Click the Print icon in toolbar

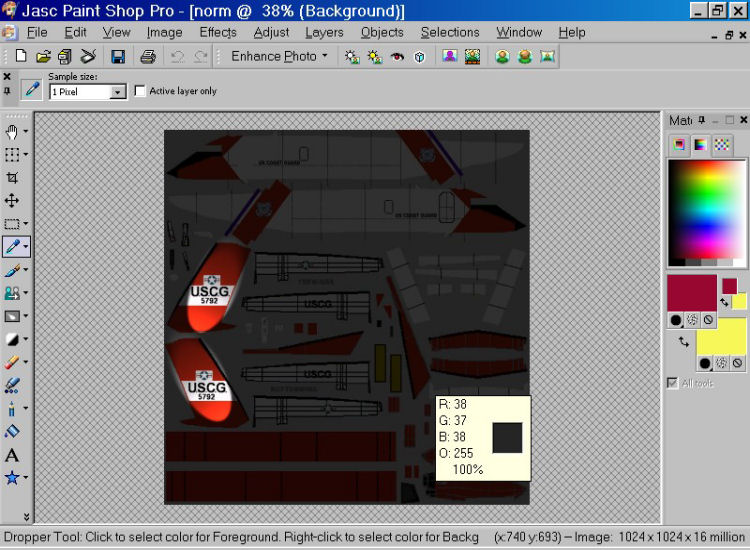(x=148, y=56)
